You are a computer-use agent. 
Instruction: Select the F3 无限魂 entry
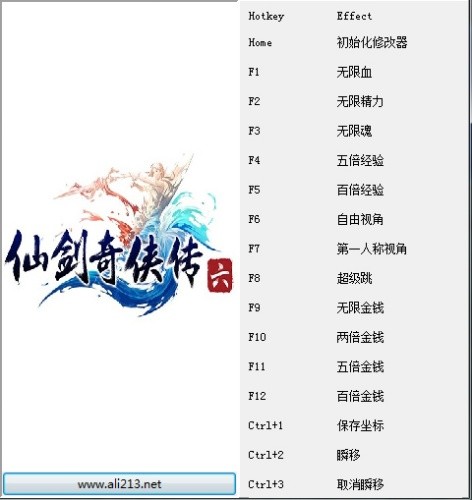[x=354, y=131]
